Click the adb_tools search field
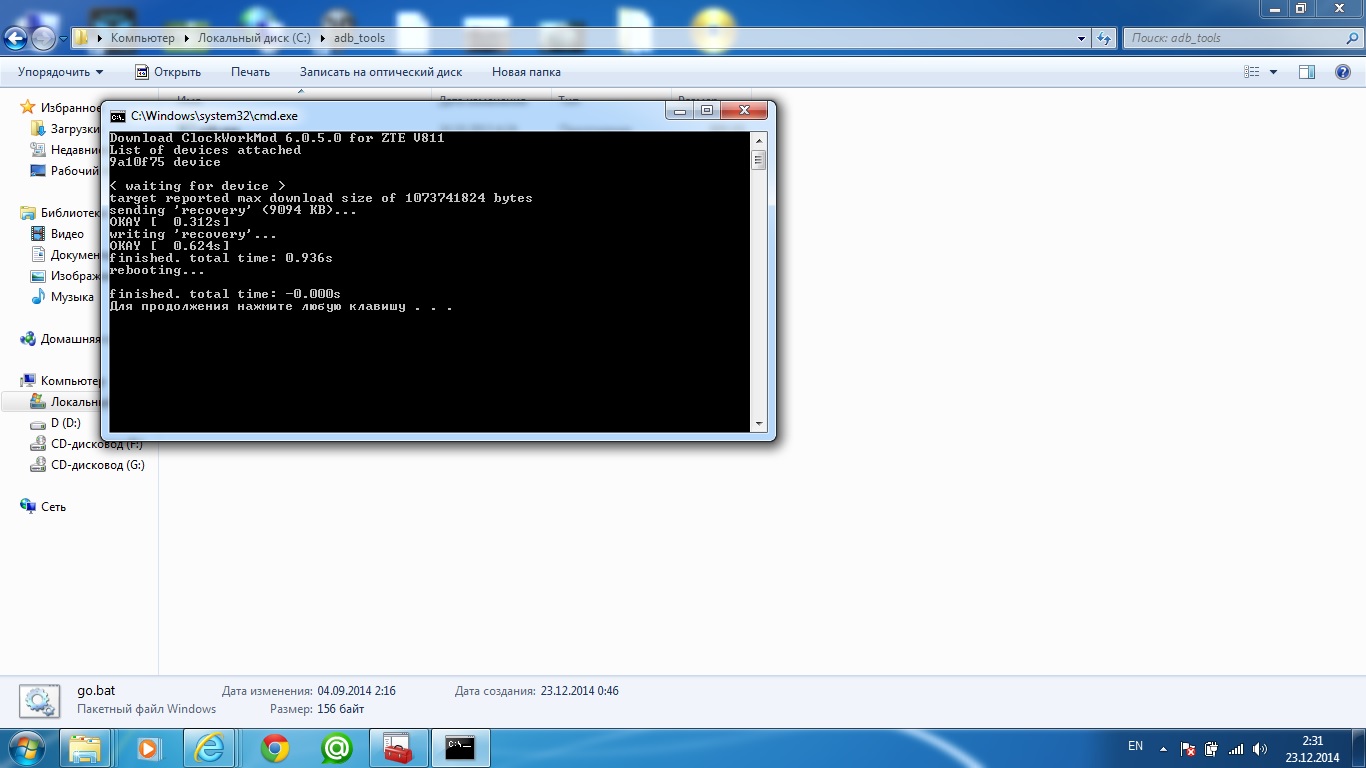The width and height of the screenshot is (1366, 768). [1230, 39]
